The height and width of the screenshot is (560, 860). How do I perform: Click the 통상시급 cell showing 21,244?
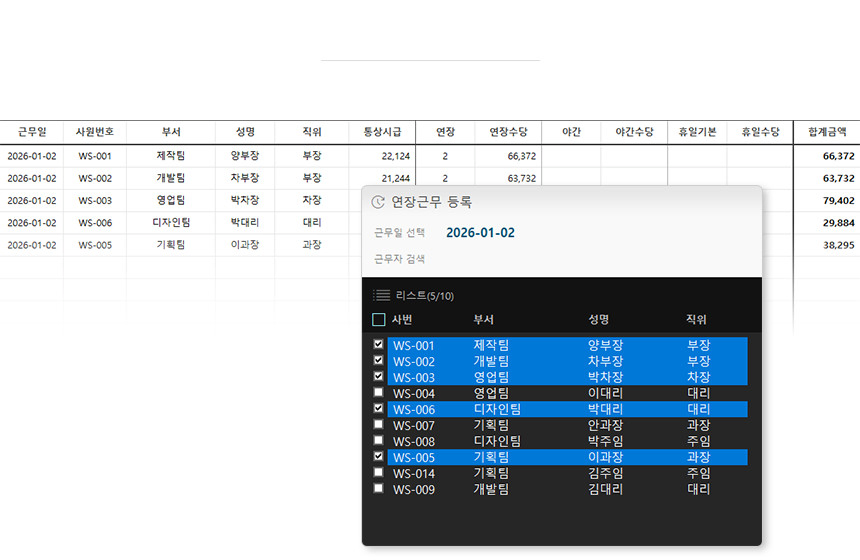pyautogui.click(x=381, y=178)
